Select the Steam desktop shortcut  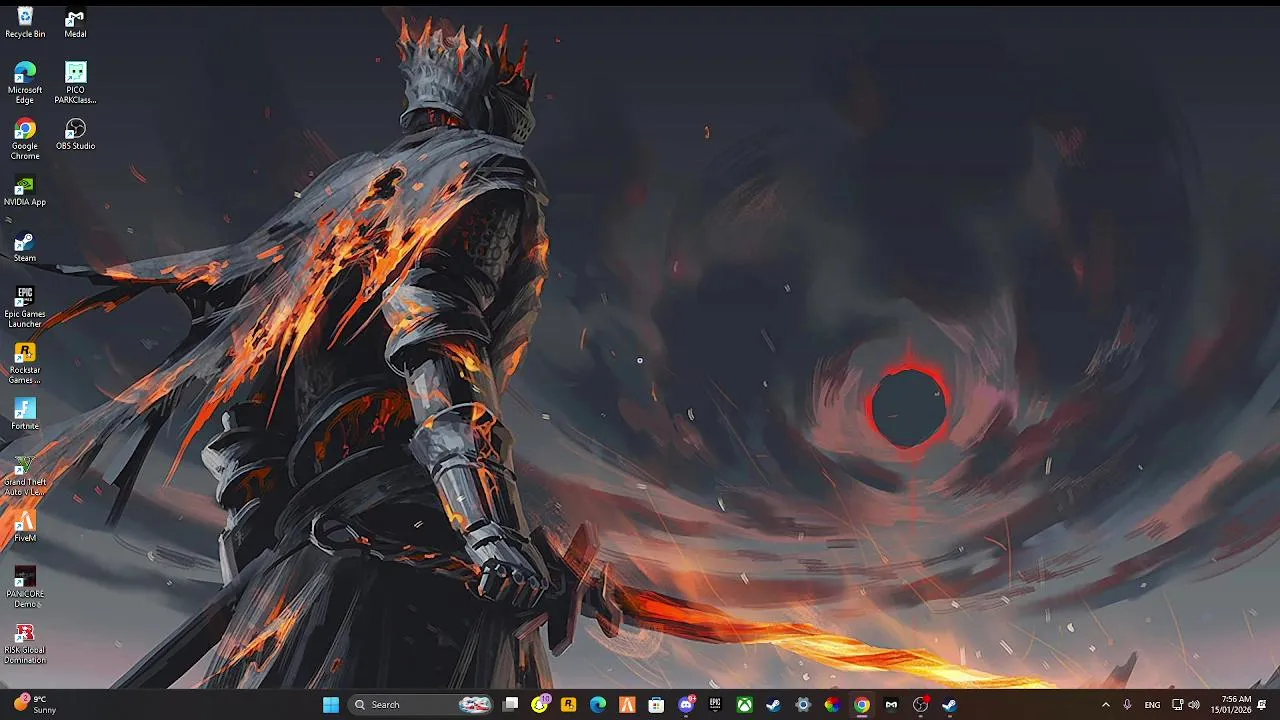point(25,246)
